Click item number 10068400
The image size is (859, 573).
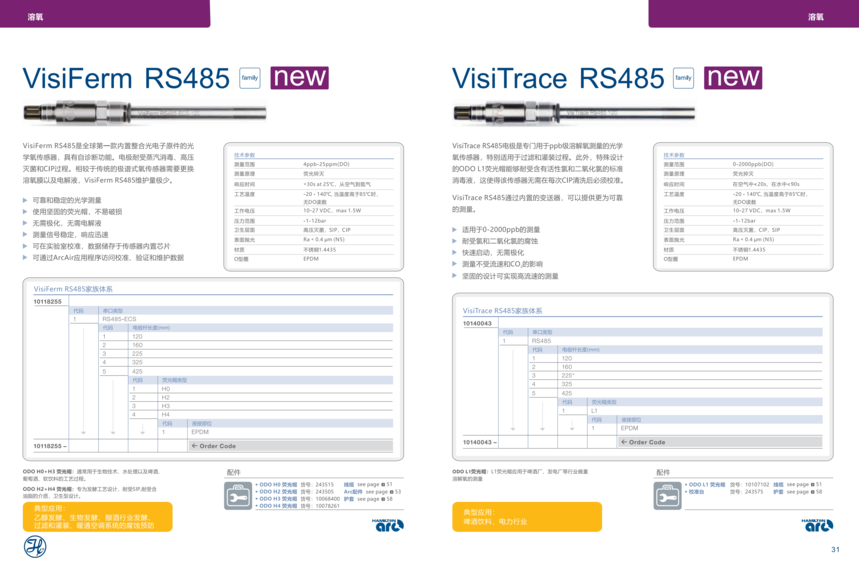[328, 499]
